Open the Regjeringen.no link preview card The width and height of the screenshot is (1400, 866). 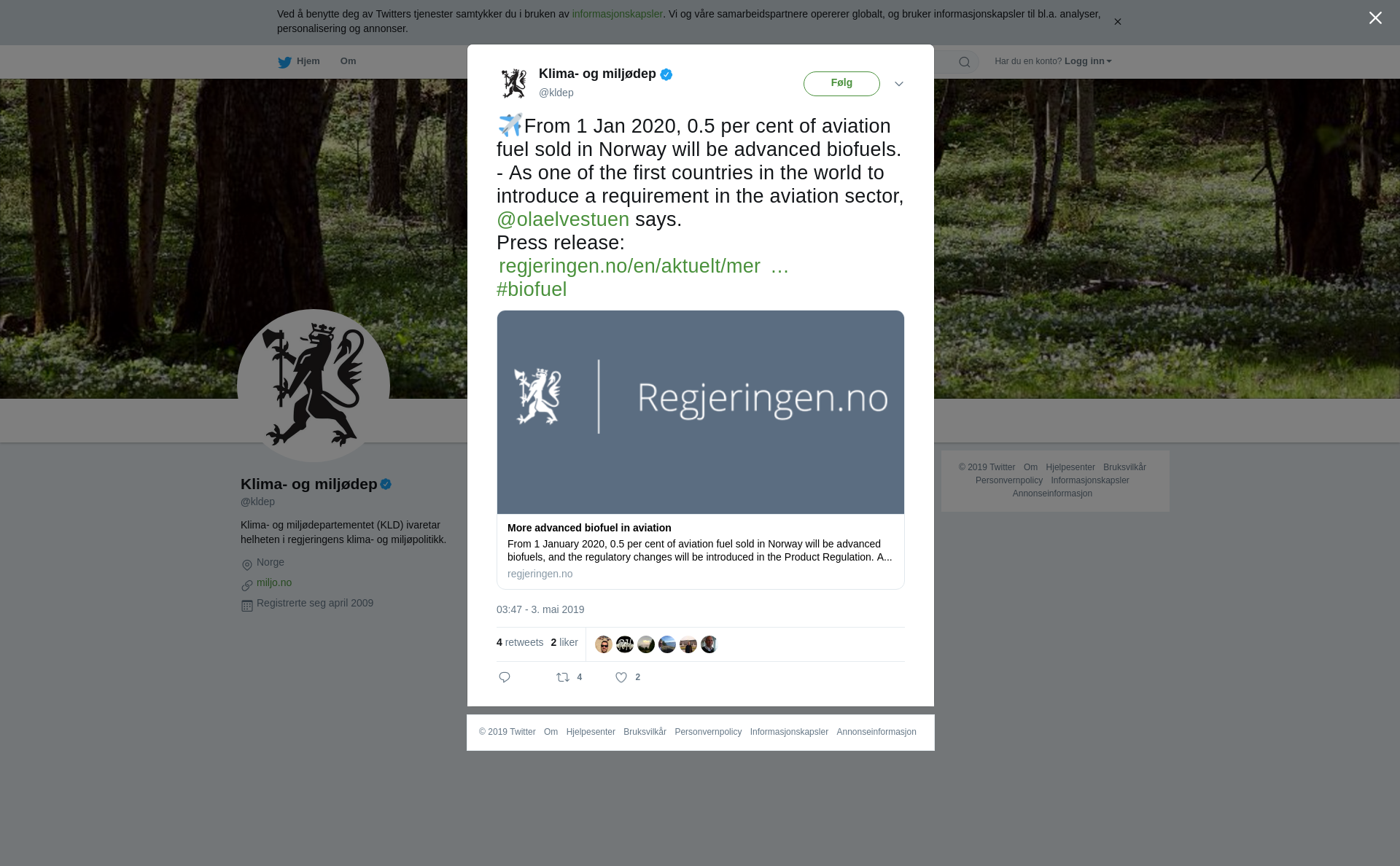701,450
